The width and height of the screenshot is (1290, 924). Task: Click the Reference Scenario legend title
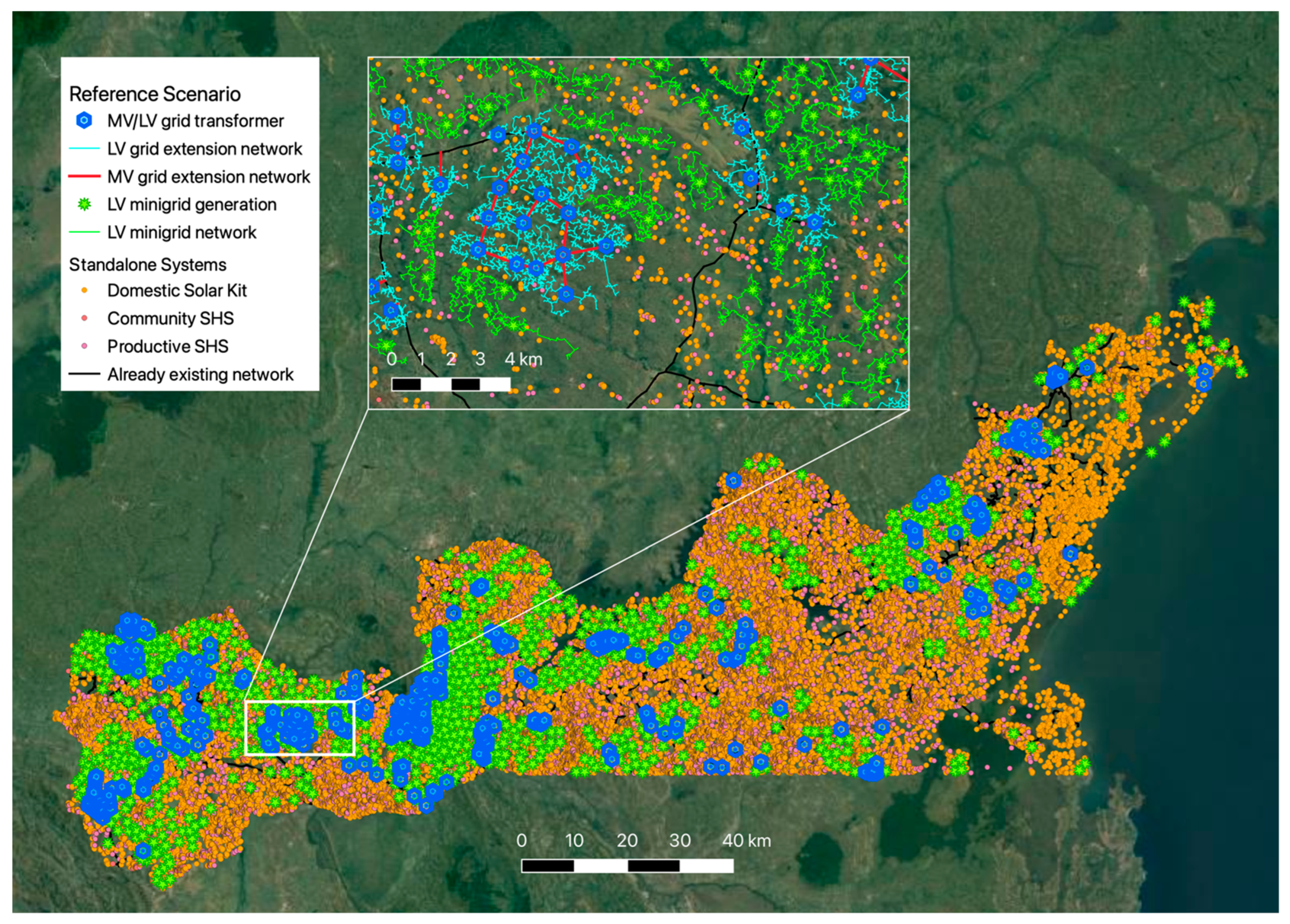pos(155,94)
